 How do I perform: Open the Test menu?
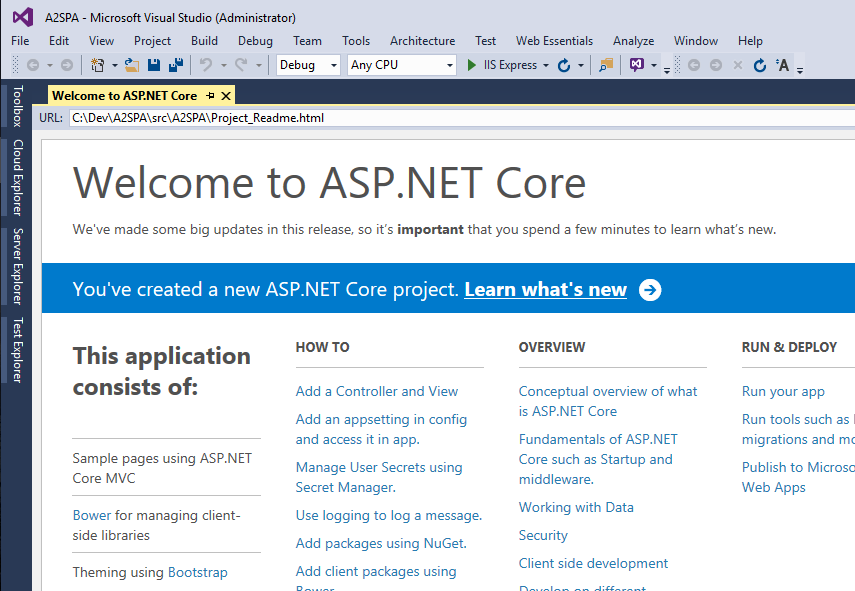click(x=485, y=41)
